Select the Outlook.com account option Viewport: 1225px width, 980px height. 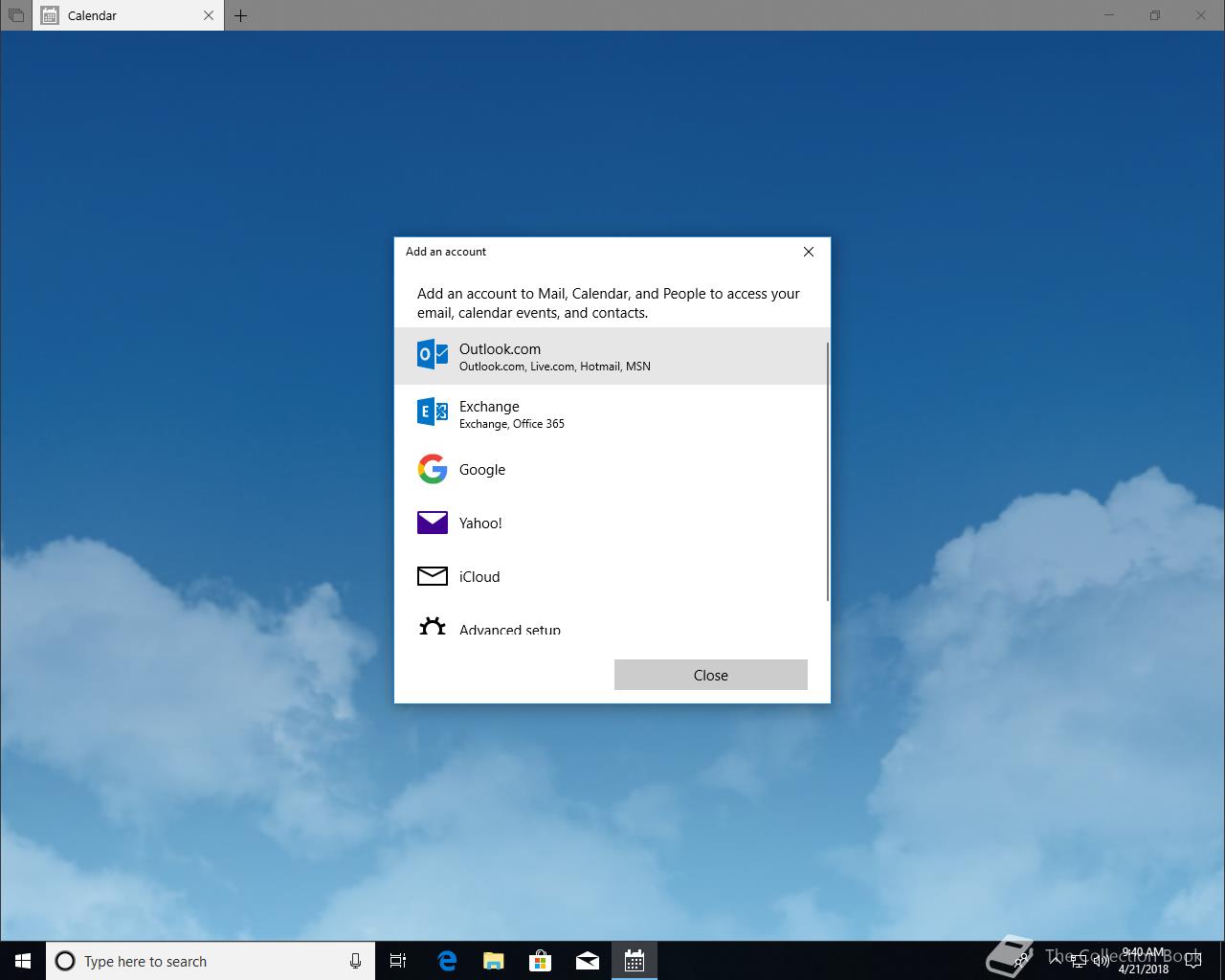[x=611, y=356]
